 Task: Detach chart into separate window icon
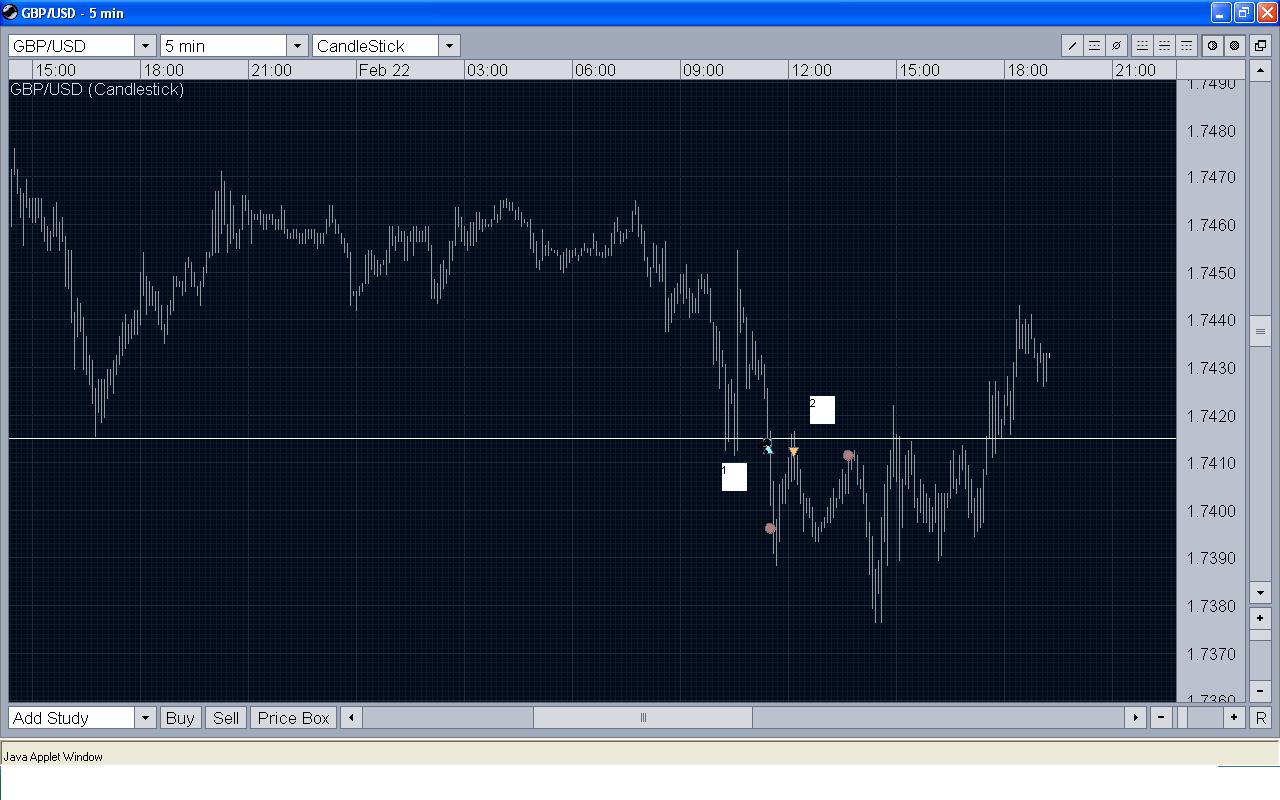[1260, 46]
